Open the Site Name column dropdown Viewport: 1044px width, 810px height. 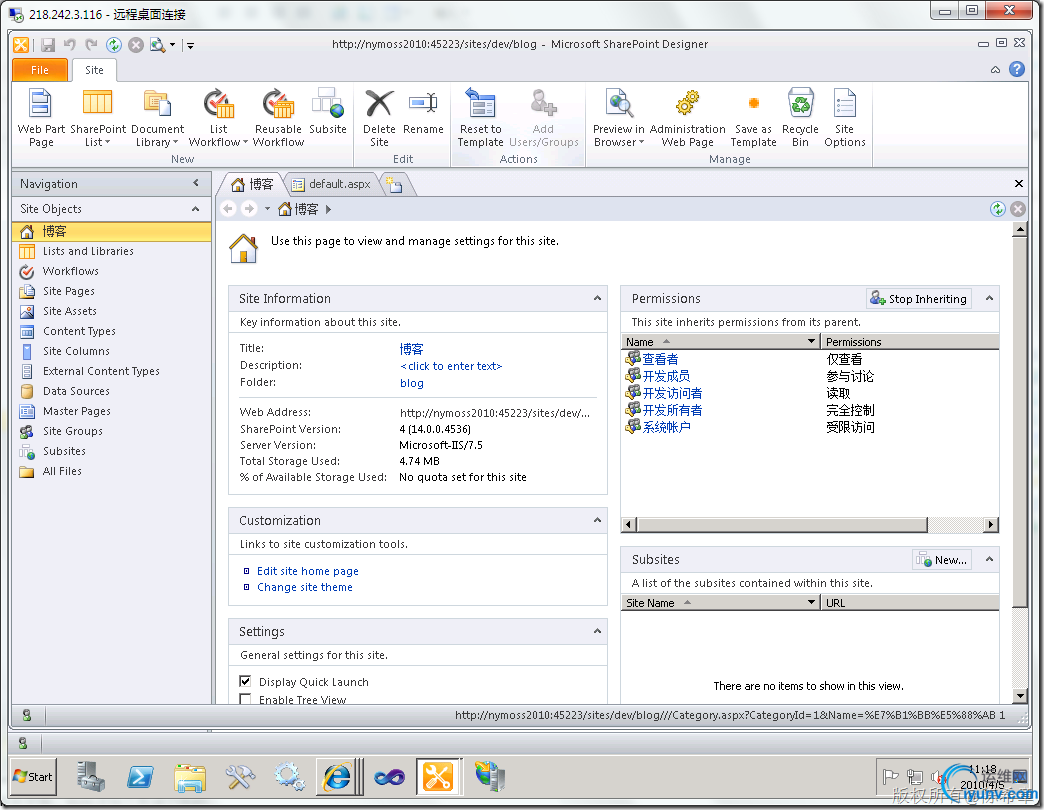pos(811,602)
